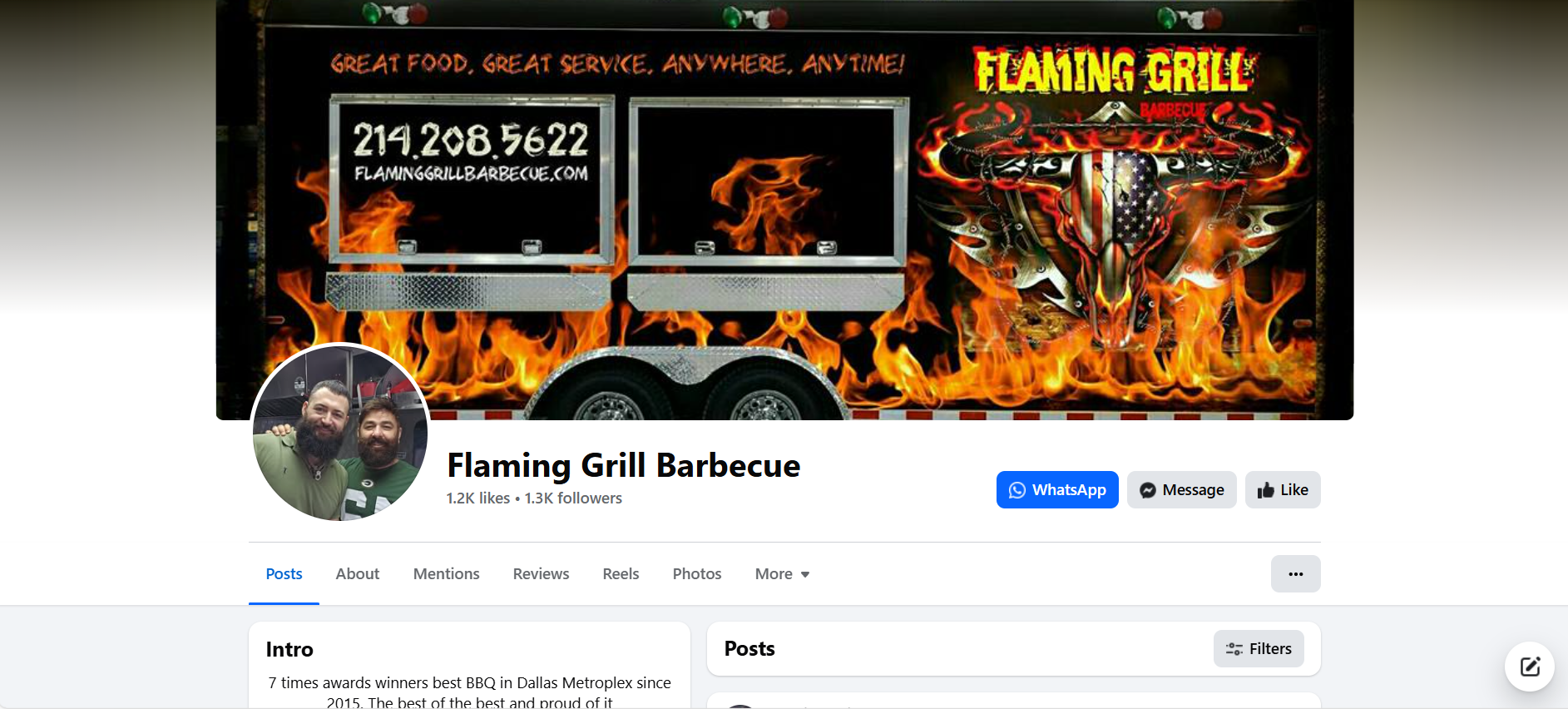
Task: Switch to the About tab
Action: tap(358, 574)
